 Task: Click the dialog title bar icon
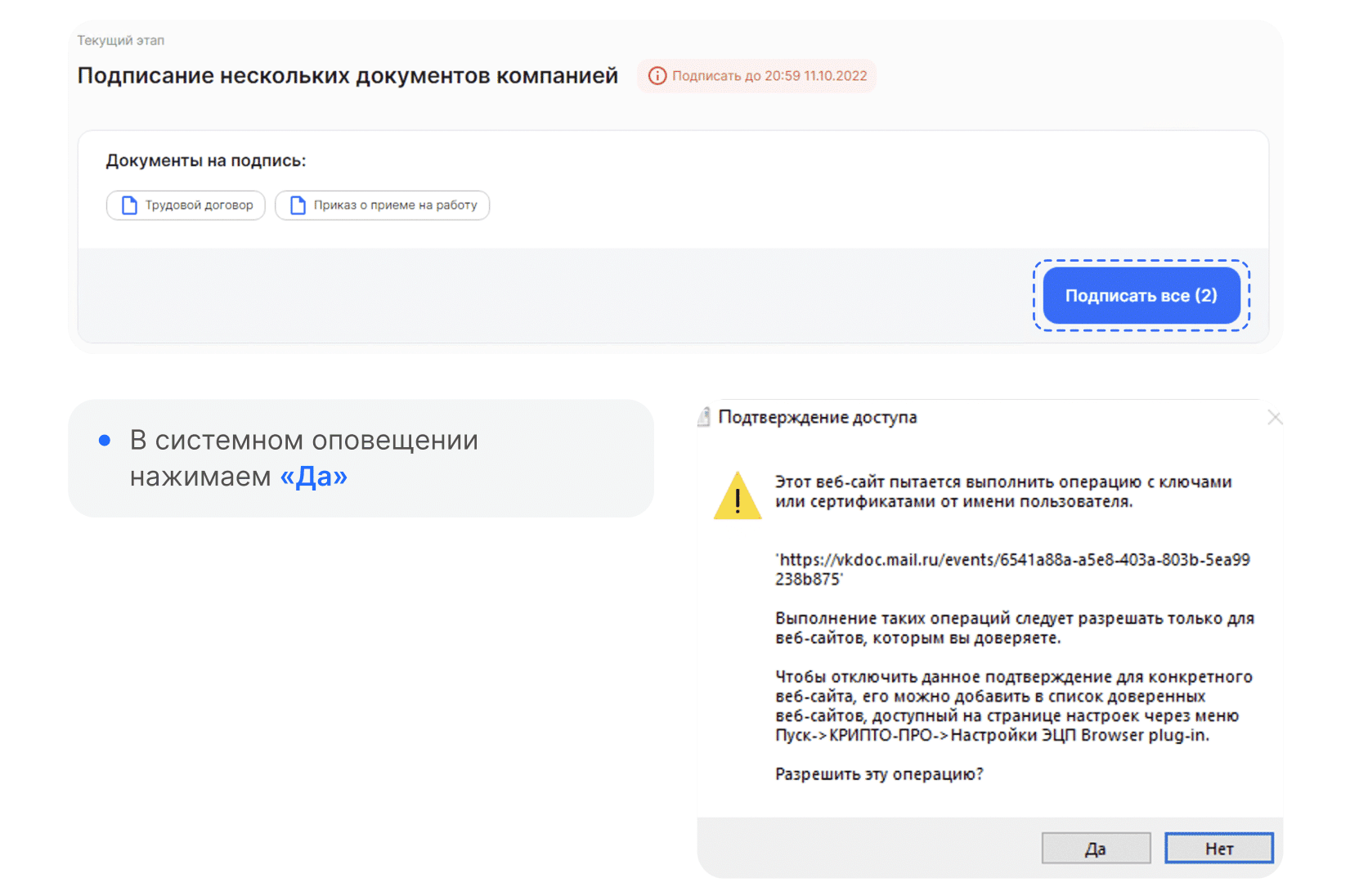(x=703, y=417)
